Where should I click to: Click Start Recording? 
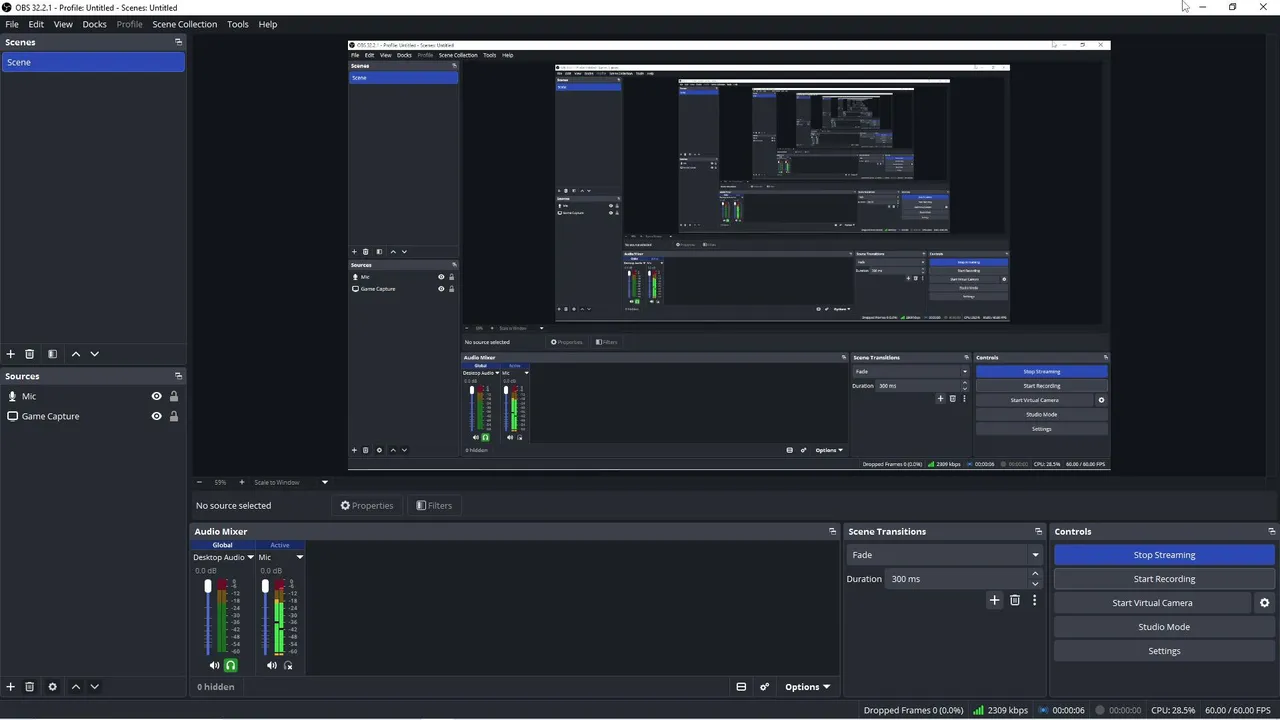(1164, 579)
